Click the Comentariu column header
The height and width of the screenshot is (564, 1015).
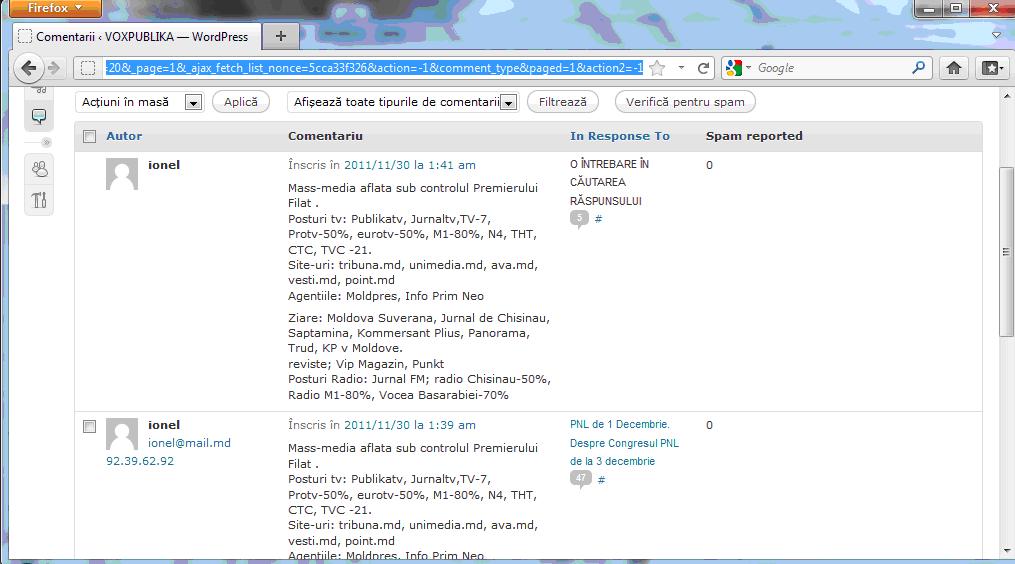pos(325,136)
